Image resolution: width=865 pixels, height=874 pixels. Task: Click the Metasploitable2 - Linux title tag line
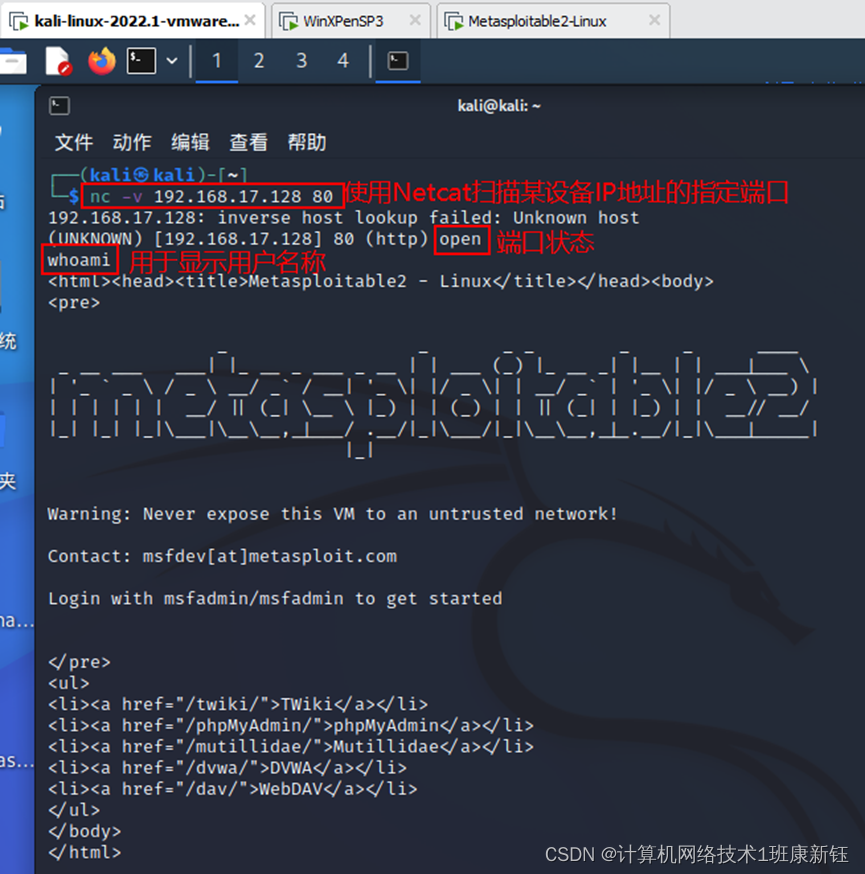(381, 281)
